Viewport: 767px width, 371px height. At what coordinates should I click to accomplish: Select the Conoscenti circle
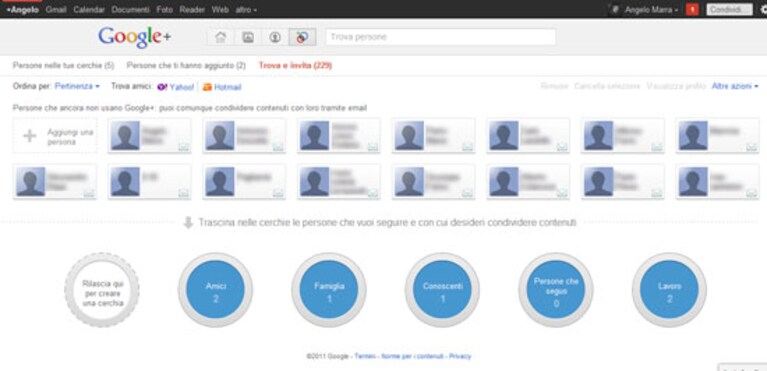pyautogui.click(x=442, y=290)
